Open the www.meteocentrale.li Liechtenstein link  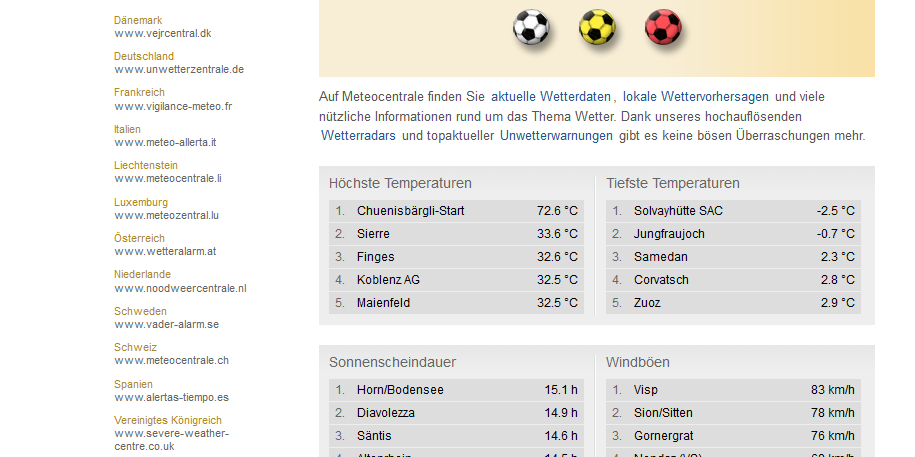168,178
